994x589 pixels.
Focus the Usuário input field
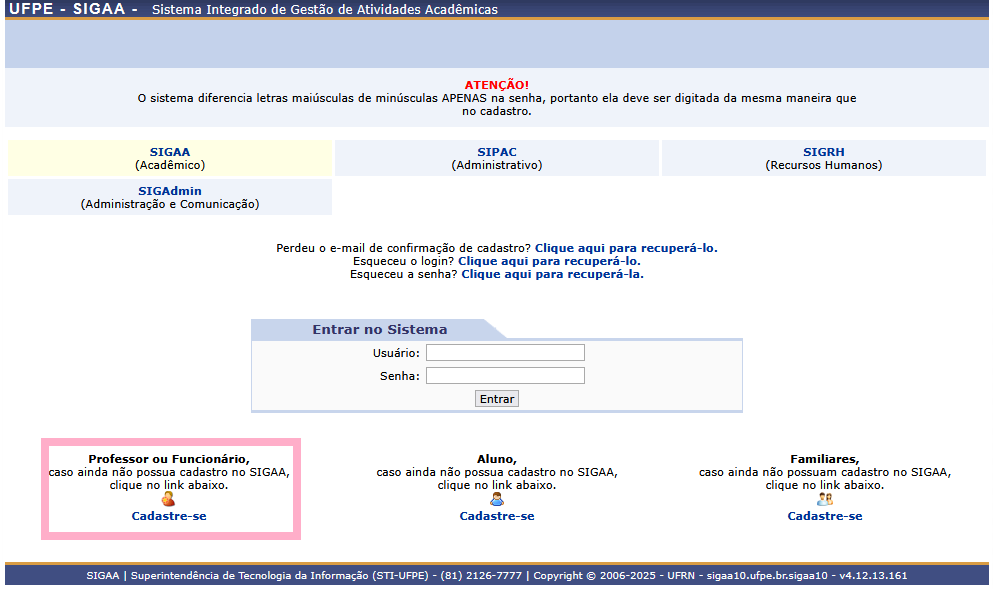pyautogui.click(x=505, y=353)
